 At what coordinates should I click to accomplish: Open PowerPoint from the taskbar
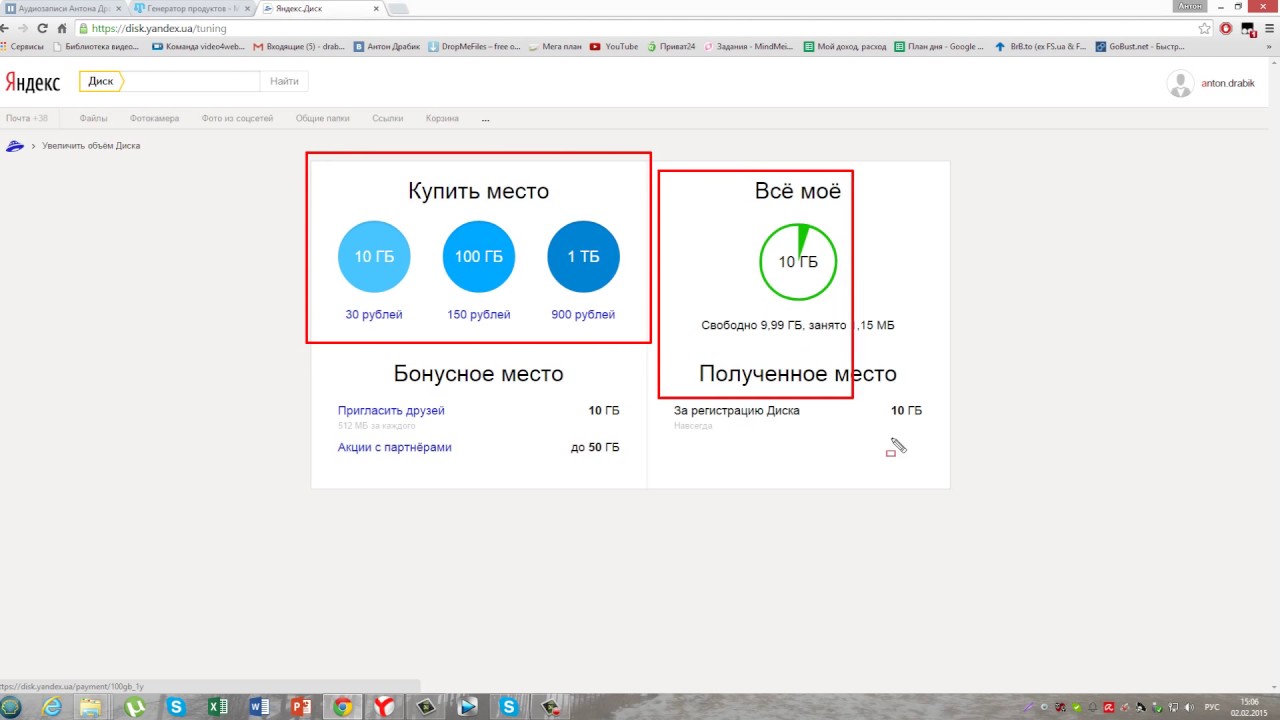coord(301,707)
